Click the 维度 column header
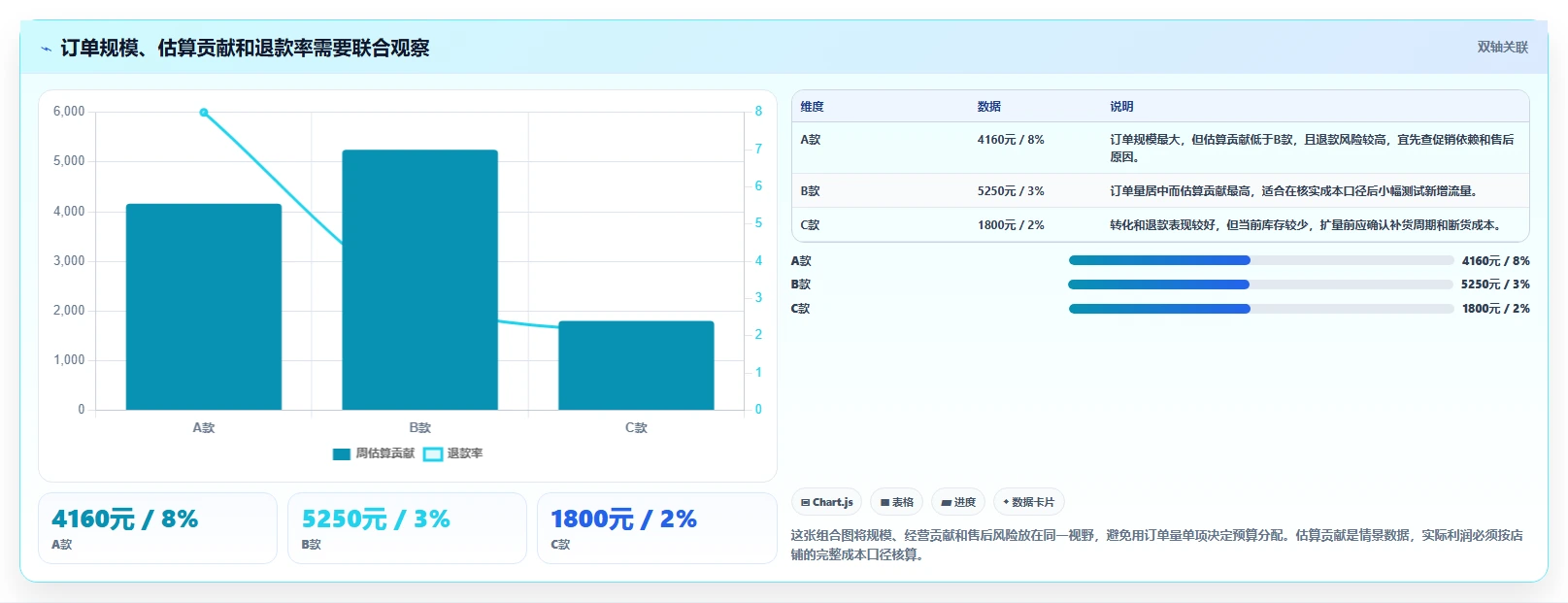1568x603 pixels. [x=812, y=107]
